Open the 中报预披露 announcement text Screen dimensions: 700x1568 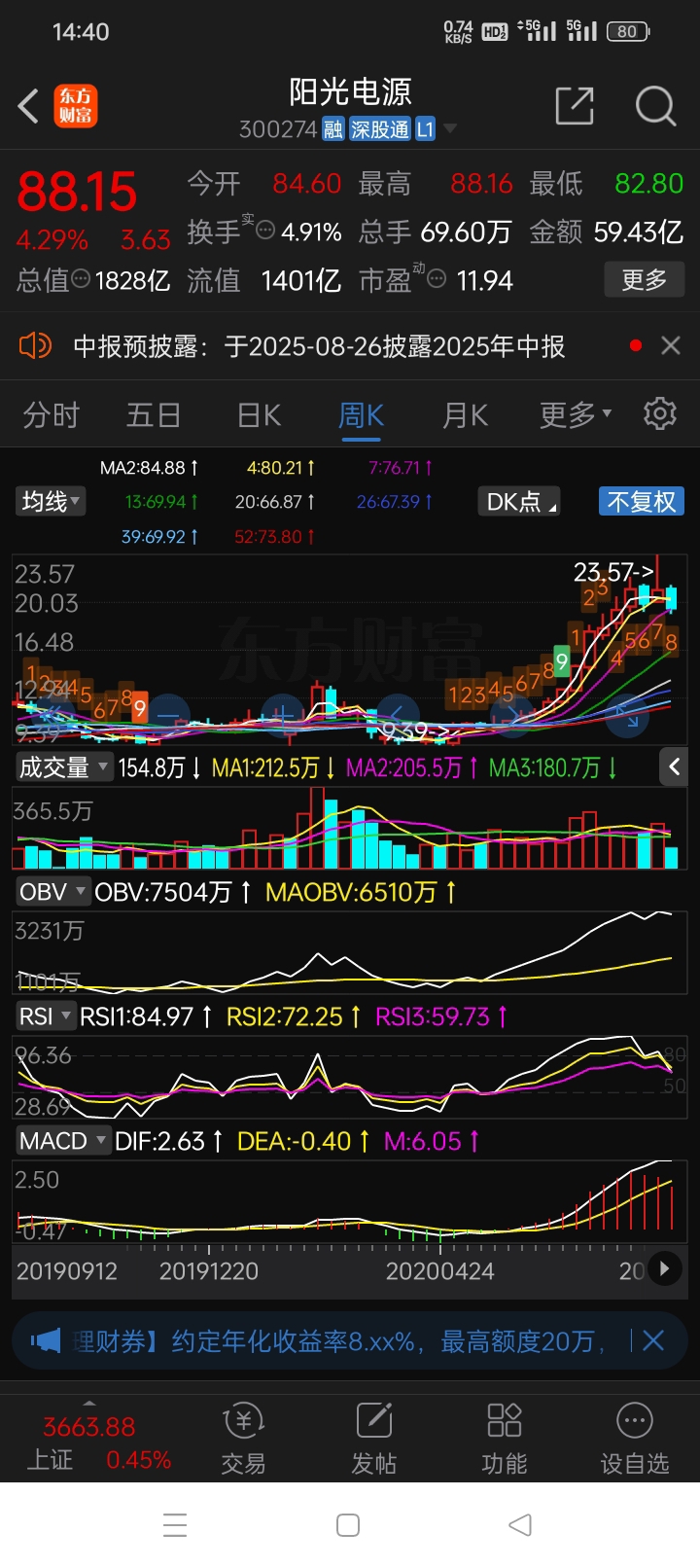[319, 346]
